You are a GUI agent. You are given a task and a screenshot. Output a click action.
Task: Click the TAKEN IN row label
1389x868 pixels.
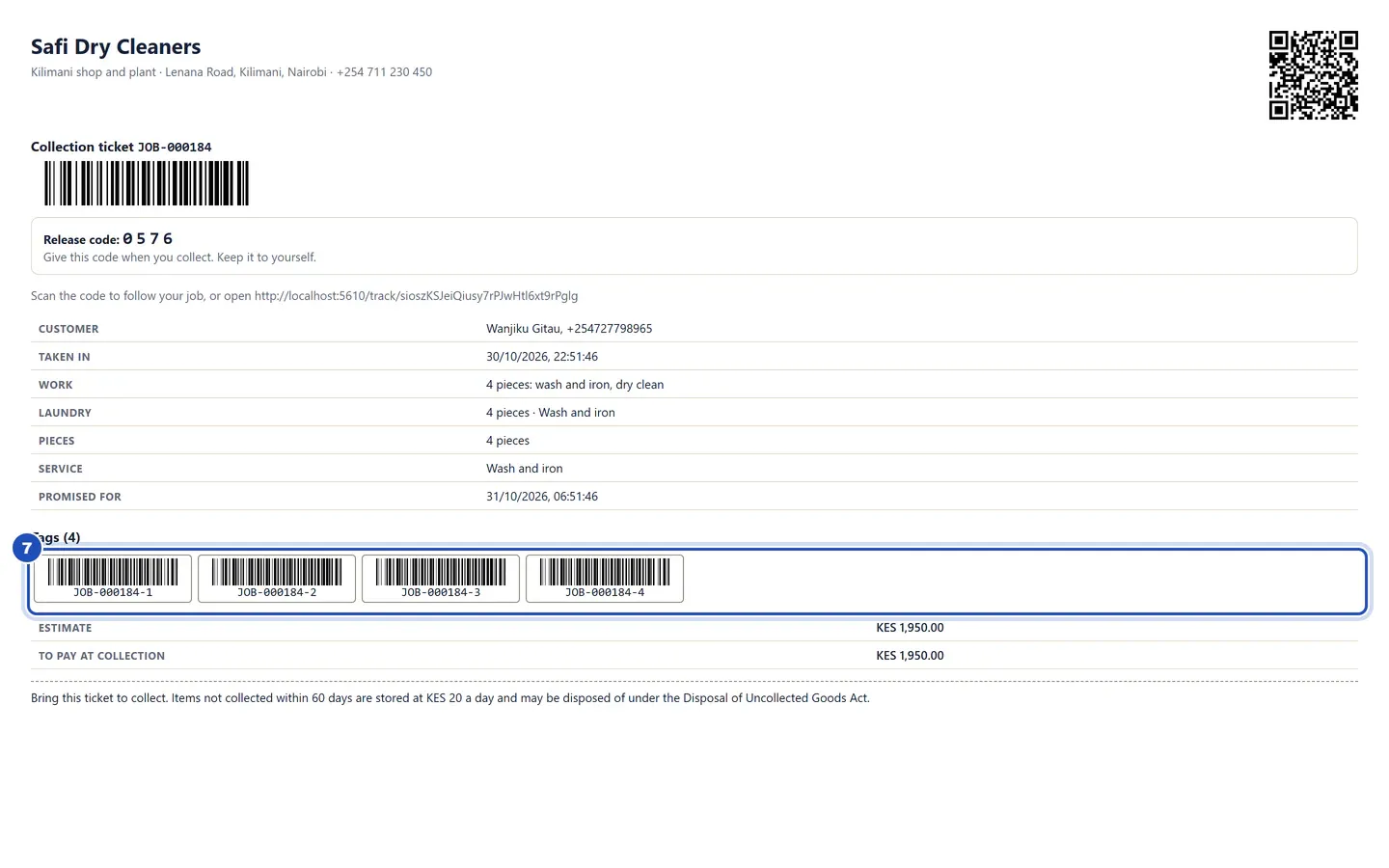(x=65, y=357)
